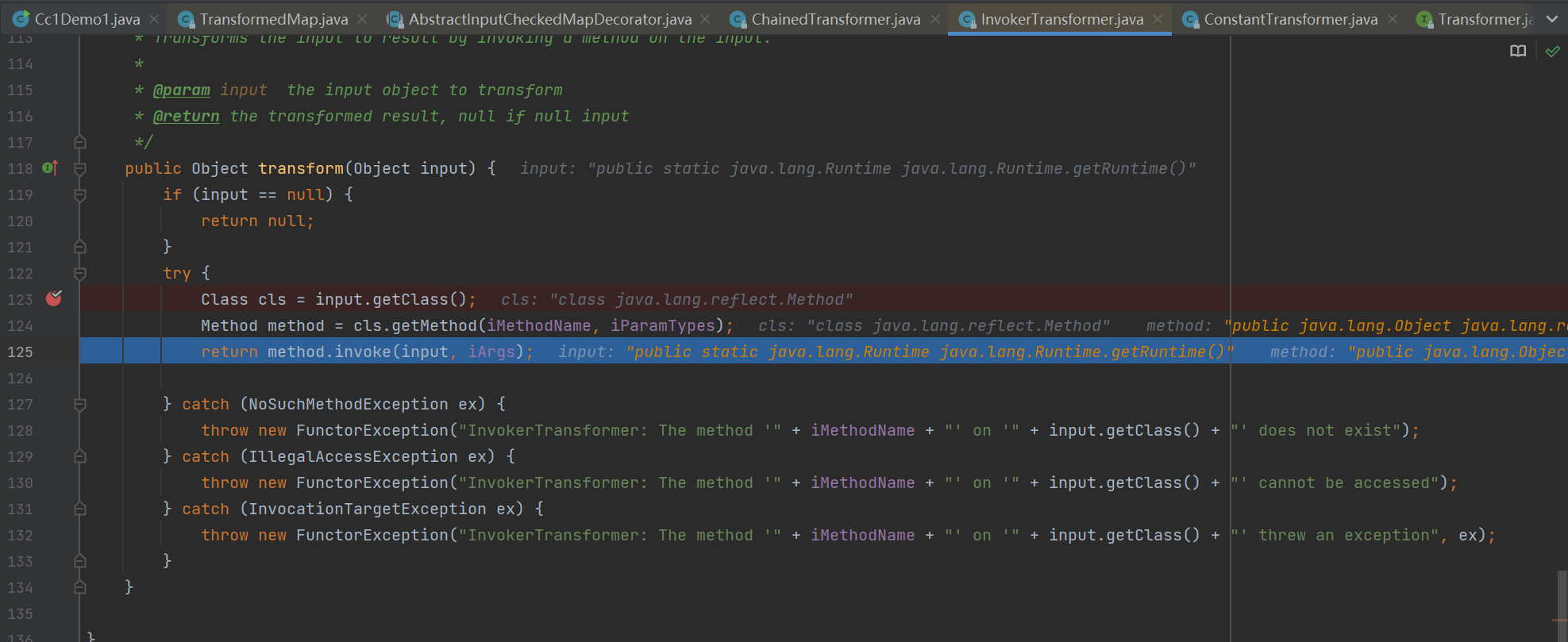
Task: Click the input hint on line 118
Action: coord(858,168)
